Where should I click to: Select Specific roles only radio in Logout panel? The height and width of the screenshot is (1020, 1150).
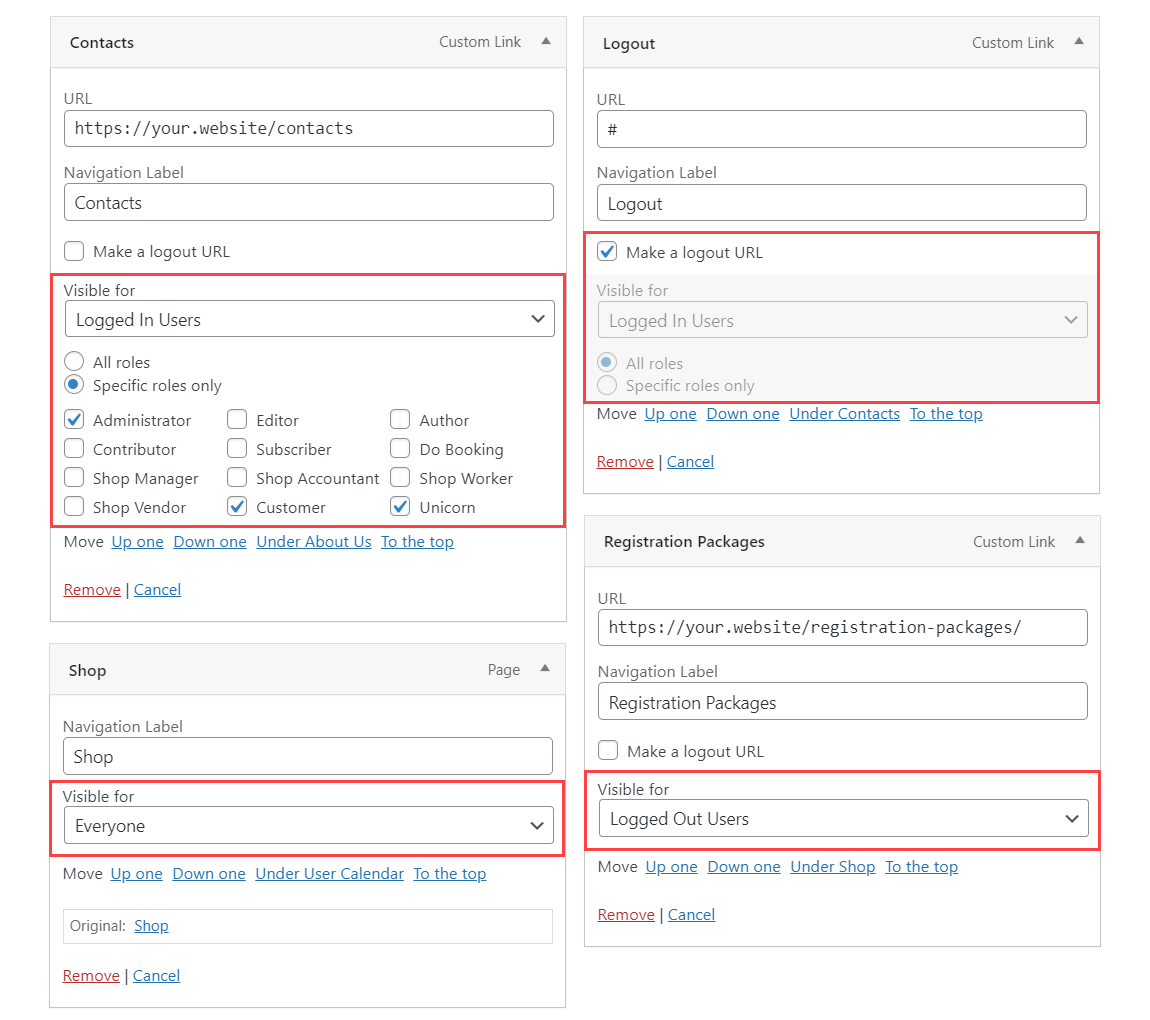tap(607, 385)
